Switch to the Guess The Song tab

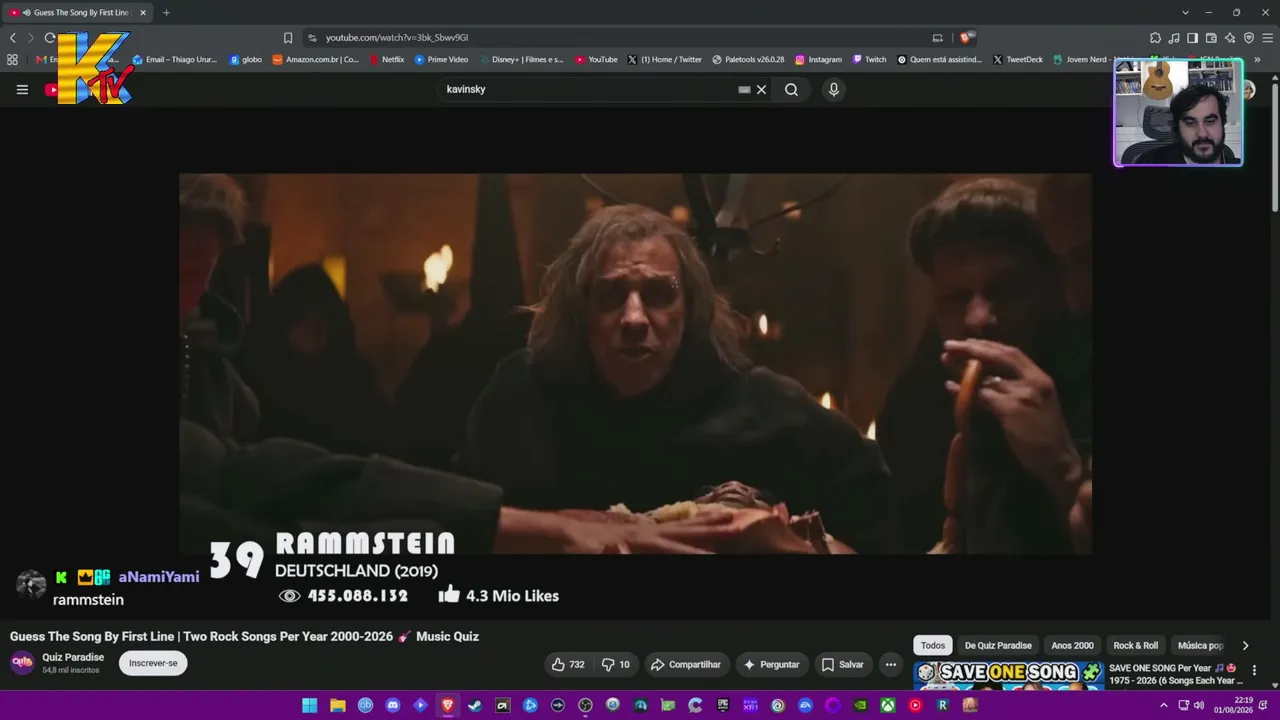click(78, 13)
